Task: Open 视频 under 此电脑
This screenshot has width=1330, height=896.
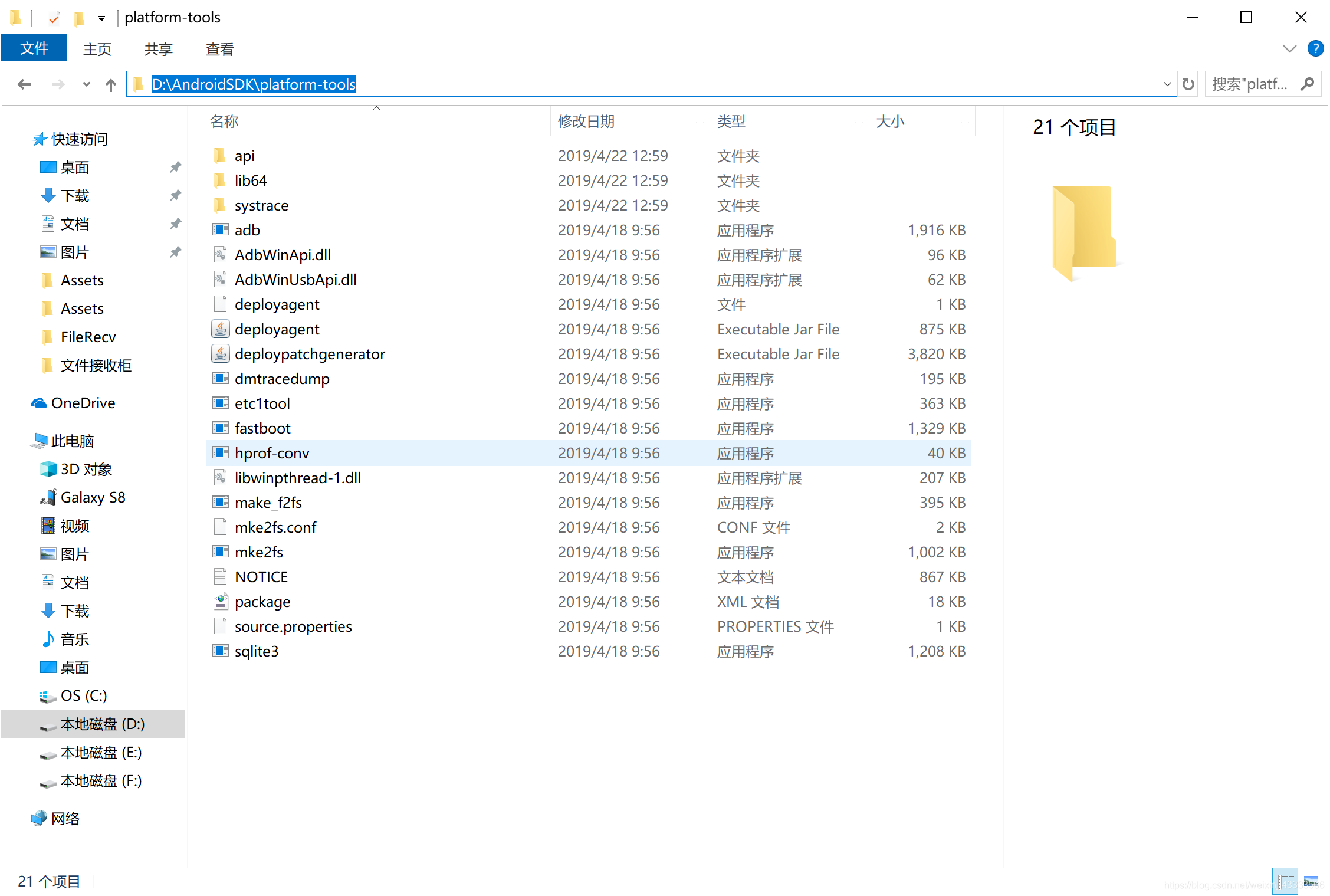Action: pos(75,526)
